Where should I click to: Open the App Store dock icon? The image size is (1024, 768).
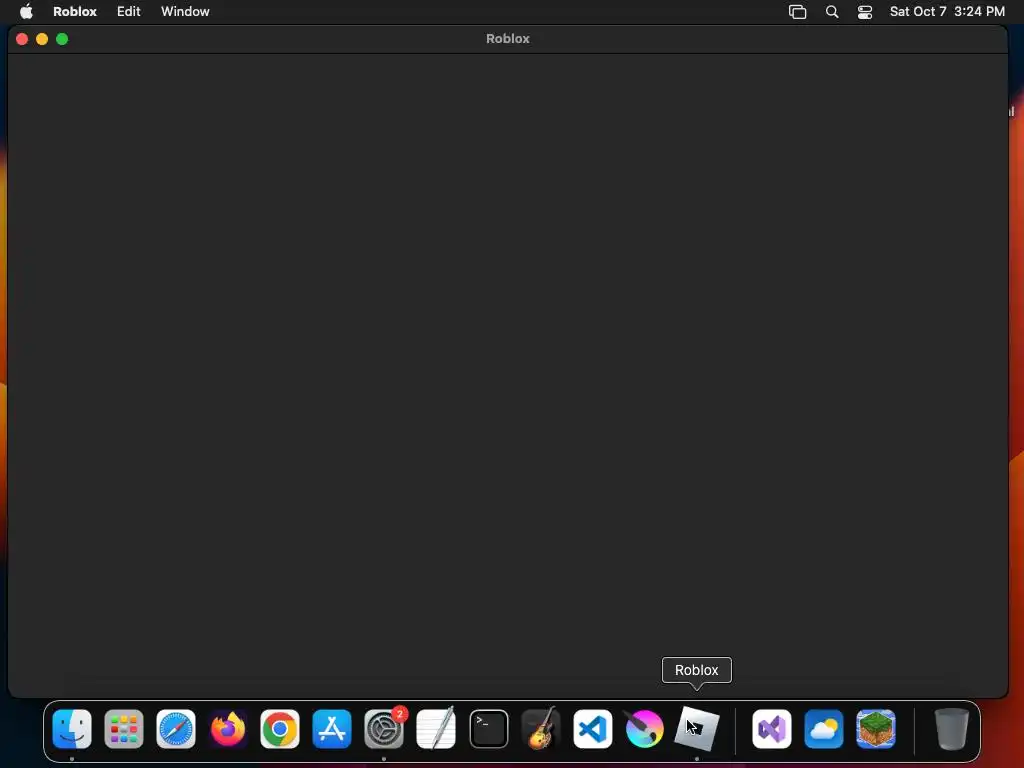[332, 729]
